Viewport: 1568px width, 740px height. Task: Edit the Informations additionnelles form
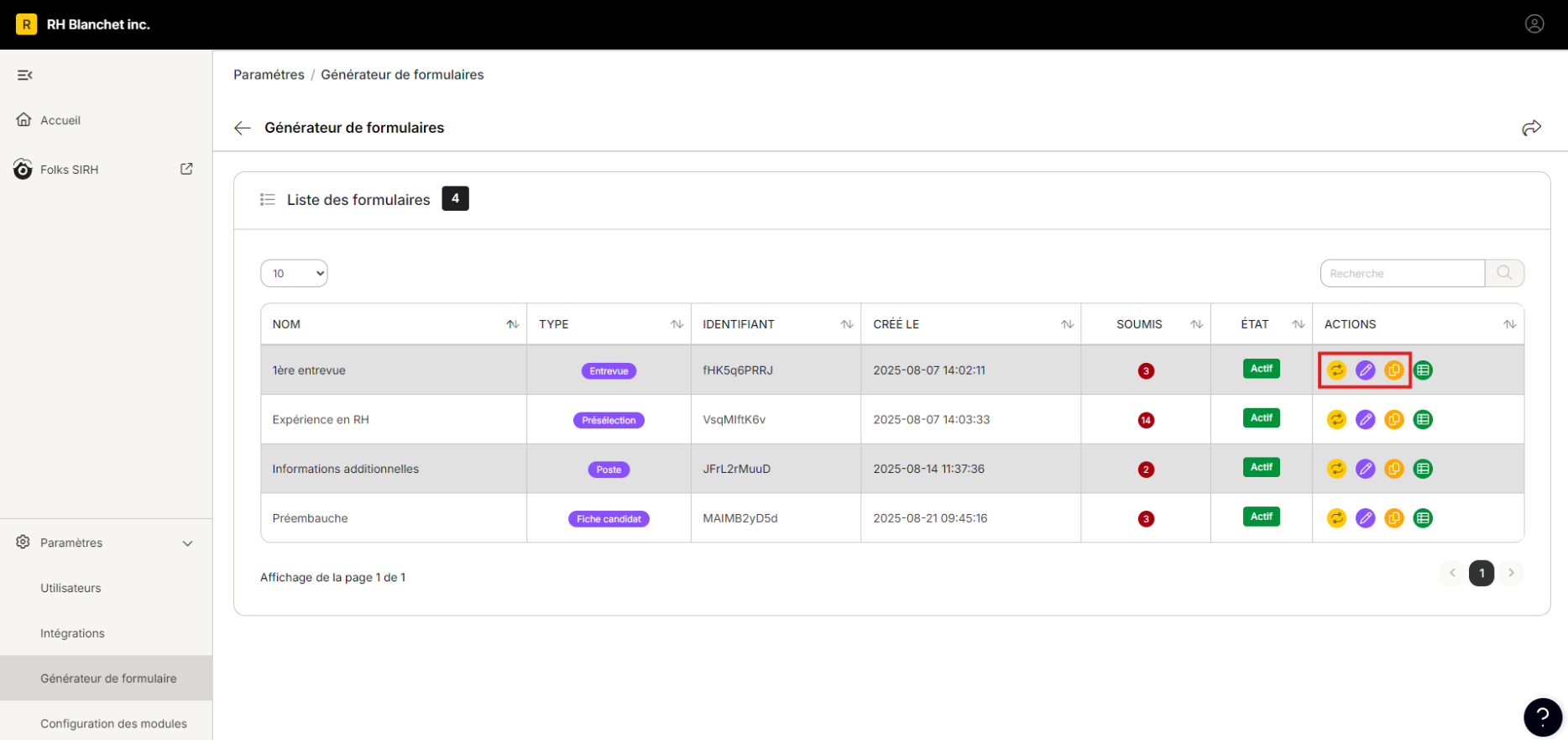click(1366, 469)
